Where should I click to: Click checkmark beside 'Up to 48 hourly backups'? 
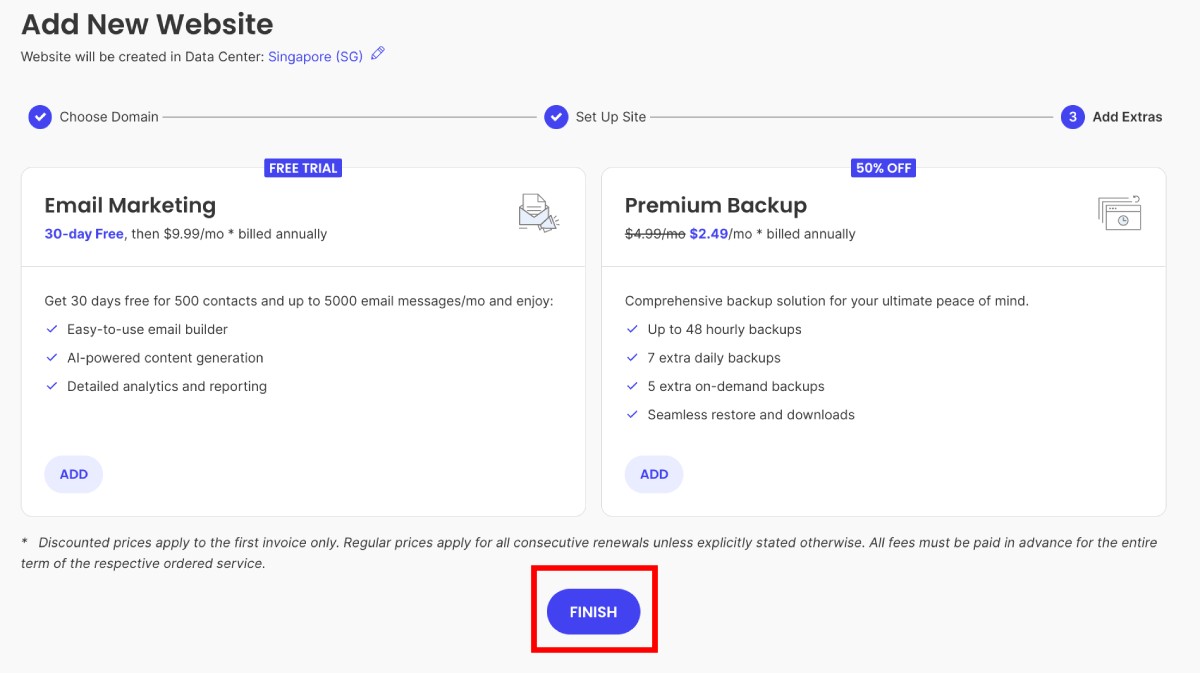point(632,329)
